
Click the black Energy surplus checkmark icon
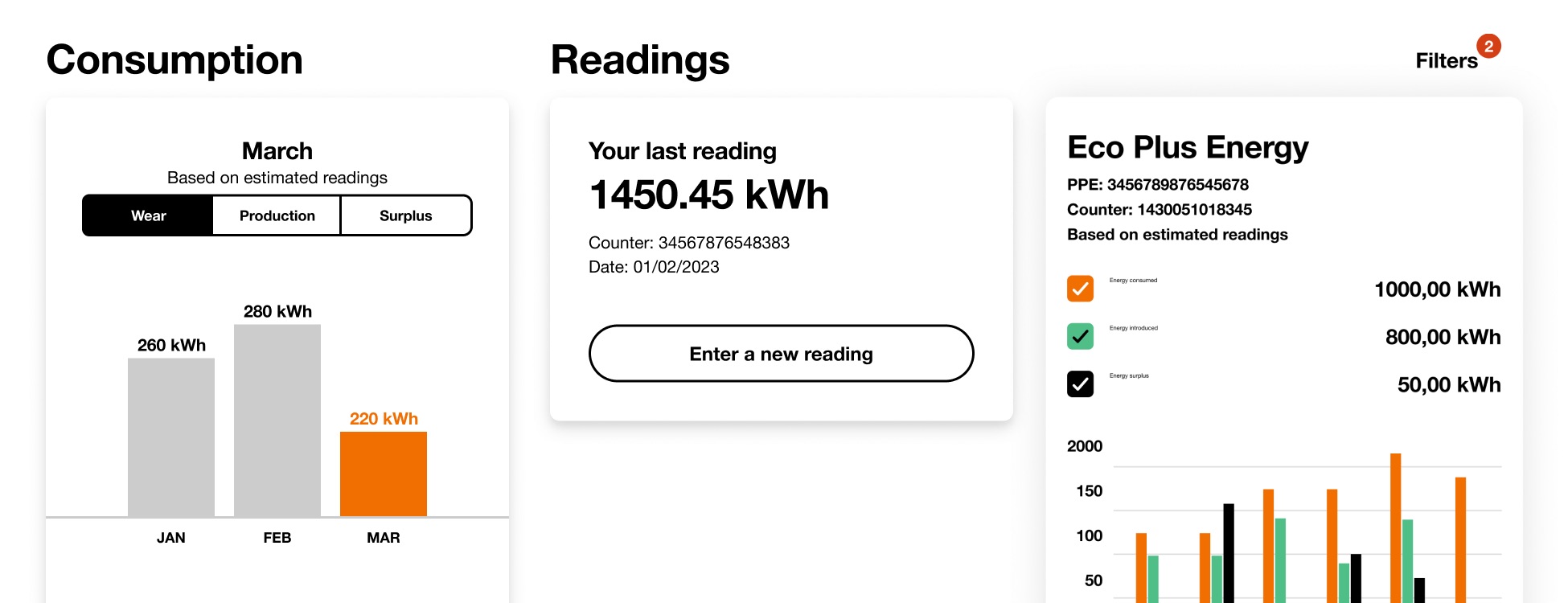[x=1081, y=384]
